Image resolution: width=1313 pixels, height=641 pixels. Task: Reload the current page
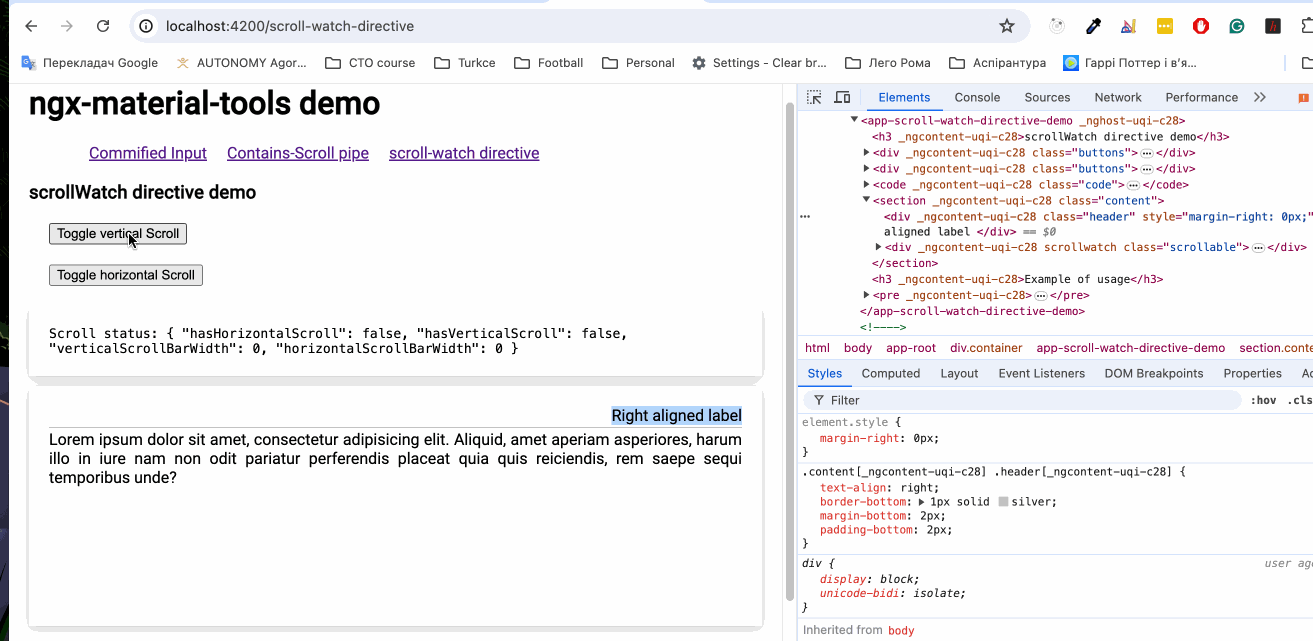[103, 26]
